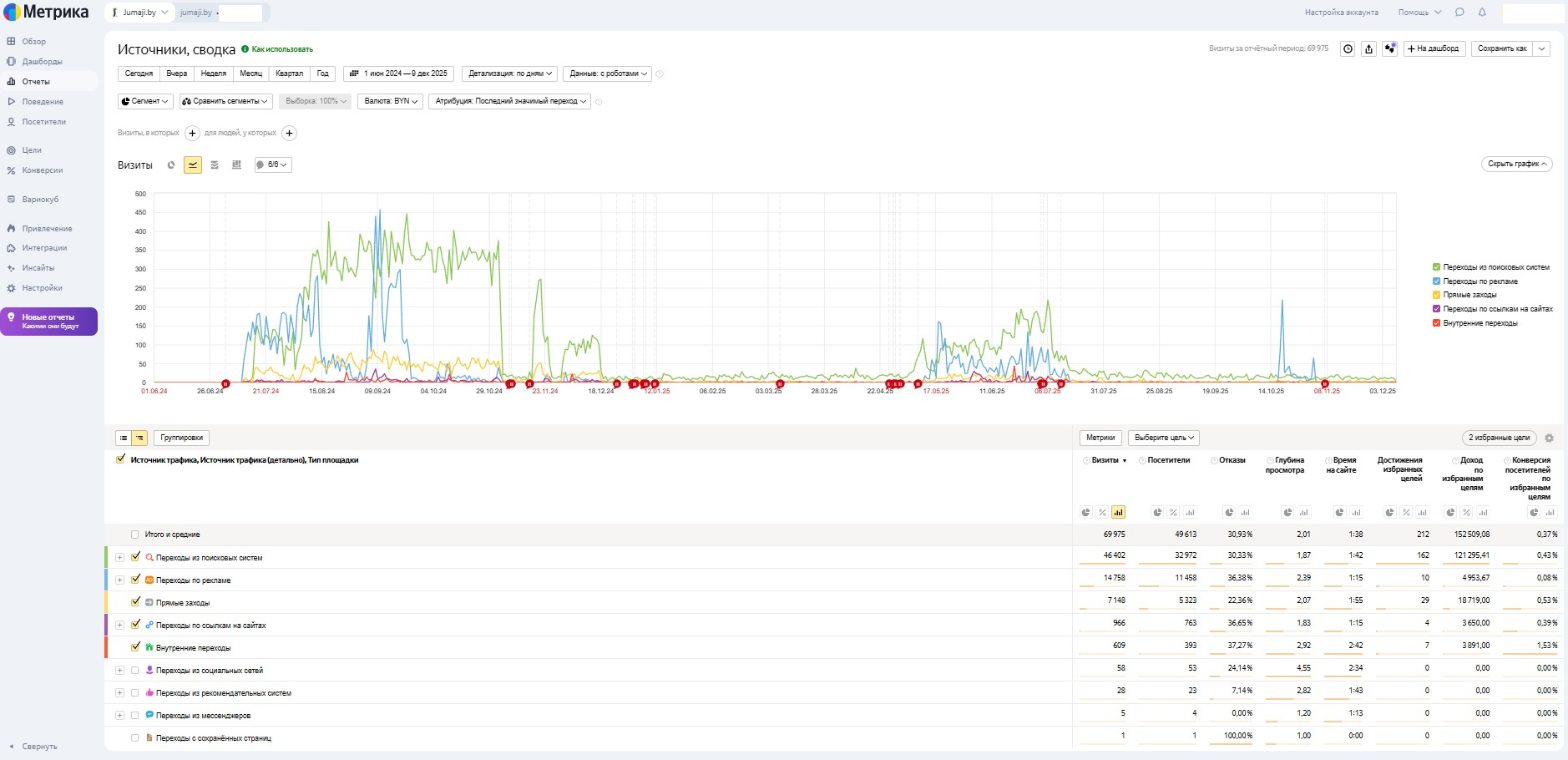1568x760 pixels.
Task: Open Сравнить сегменты dropdown
Action: (x=225, y=101)
